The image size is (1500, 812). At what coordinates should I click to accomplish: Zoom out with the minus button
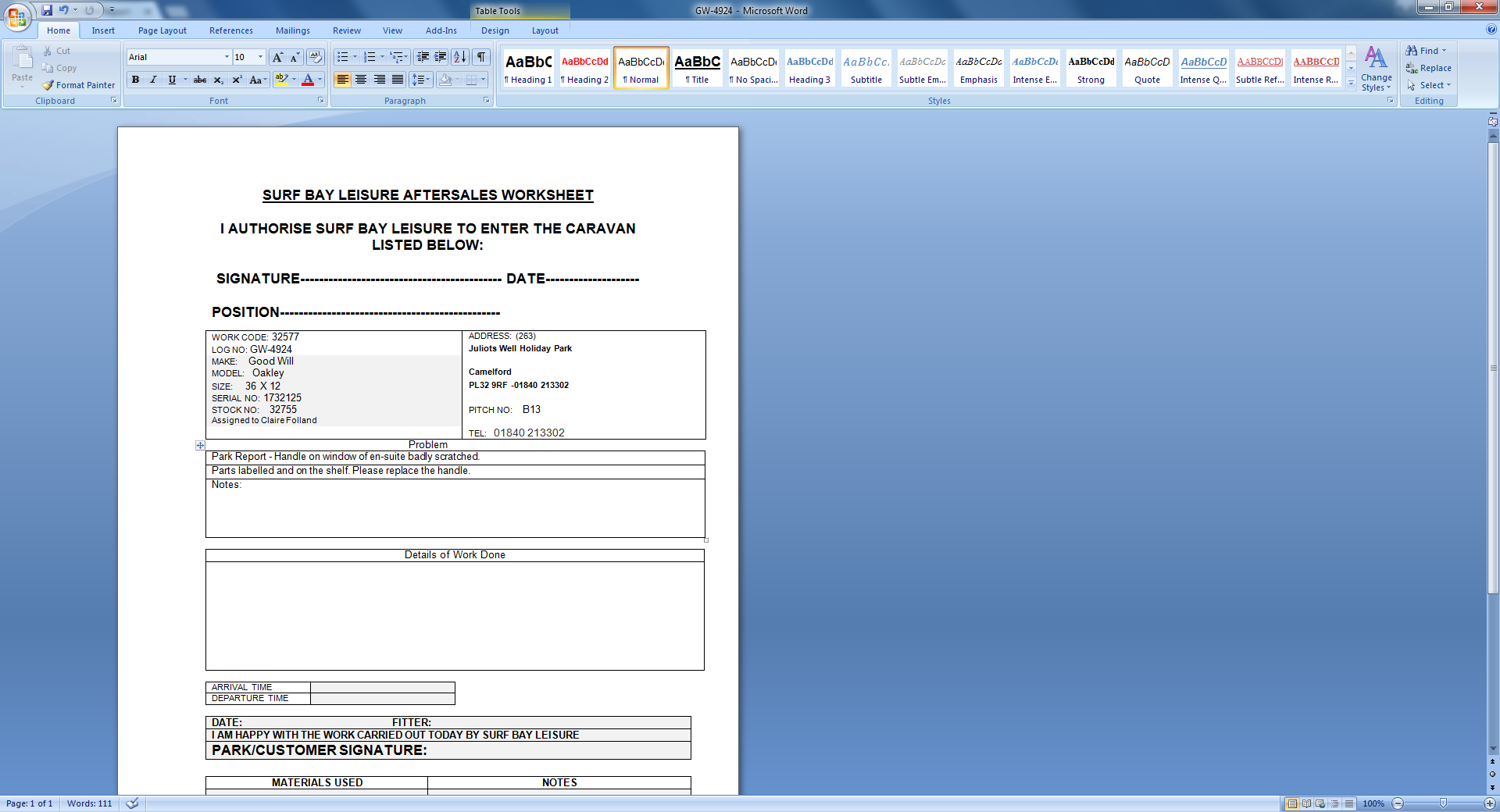[x=1398, y=803]
